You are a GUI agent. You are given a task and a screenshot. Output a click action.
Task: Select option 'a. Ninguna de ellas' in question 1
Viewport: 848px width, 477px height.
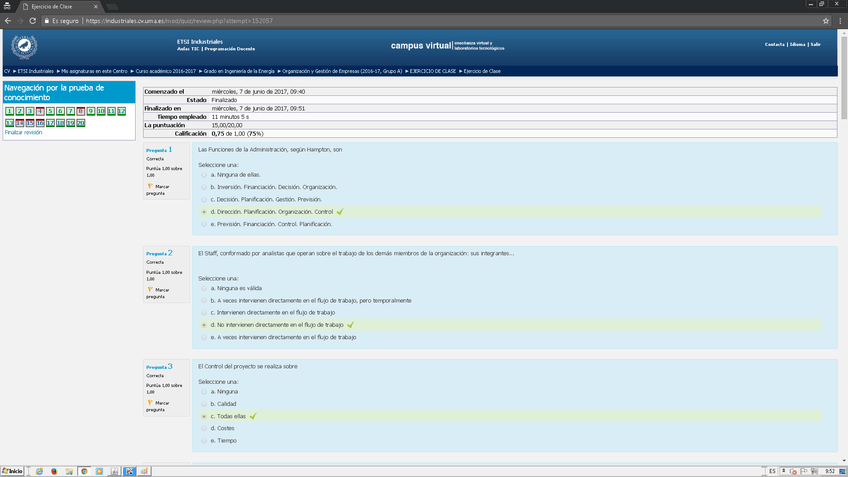point(204,174)
